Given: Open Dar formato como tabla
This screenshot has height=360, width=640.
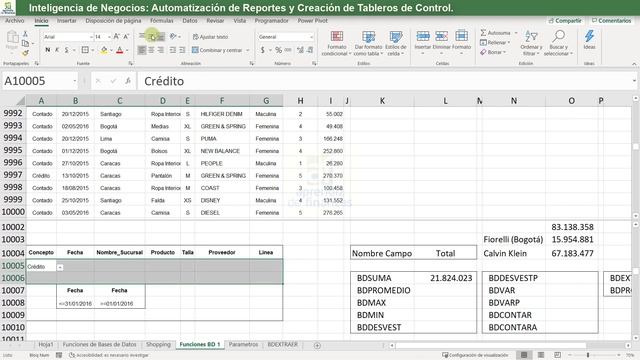Looking at the screenshot, I should pos(368,43).
